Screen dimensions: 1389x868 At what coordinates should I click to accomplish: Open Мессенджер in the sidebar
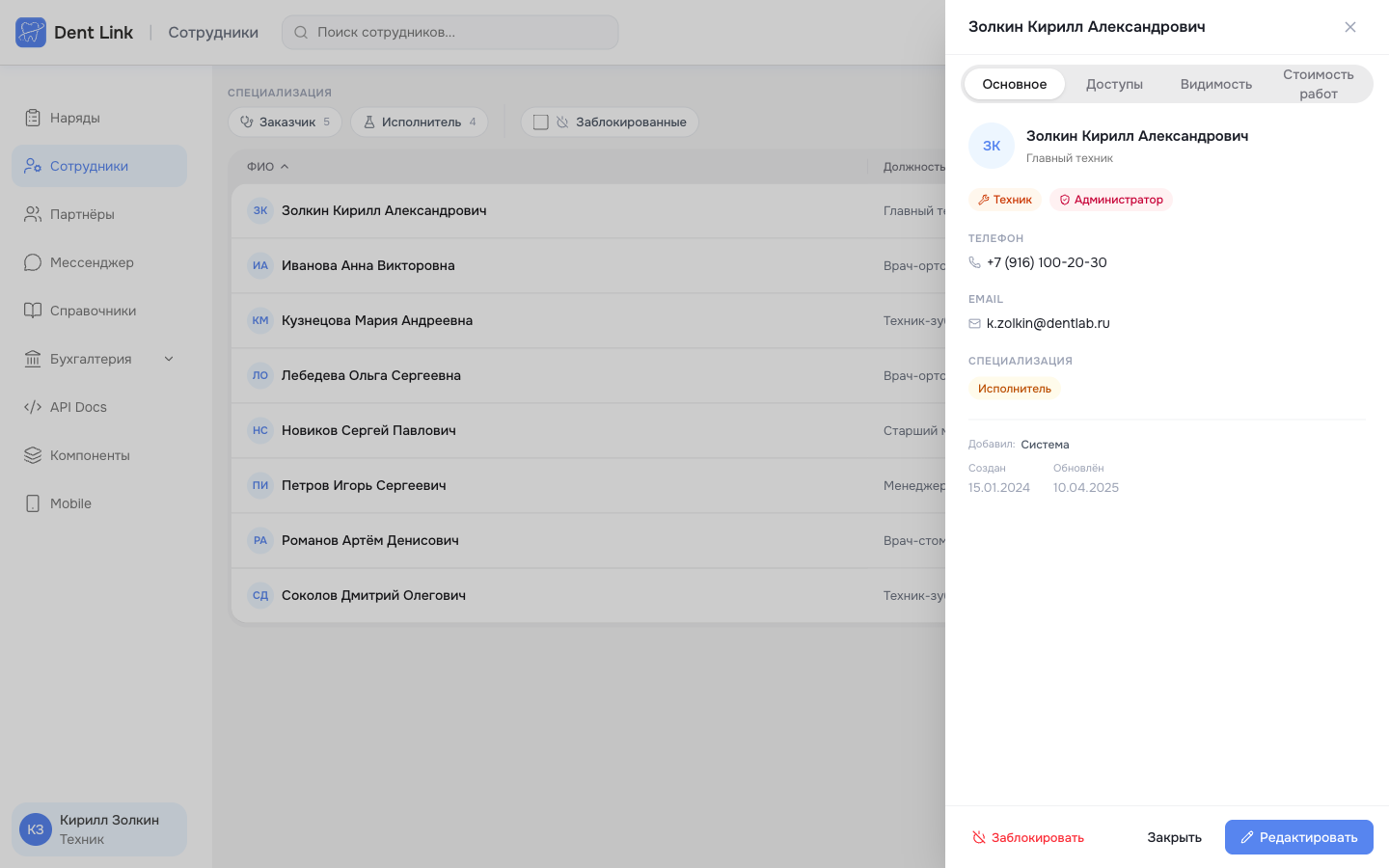pyautogui.click(x=99, y=262)
